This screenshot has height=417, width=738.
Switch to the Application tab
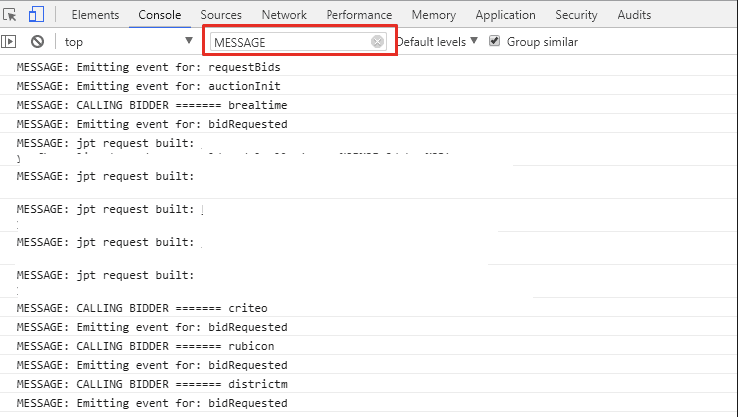tap(505, 15)
